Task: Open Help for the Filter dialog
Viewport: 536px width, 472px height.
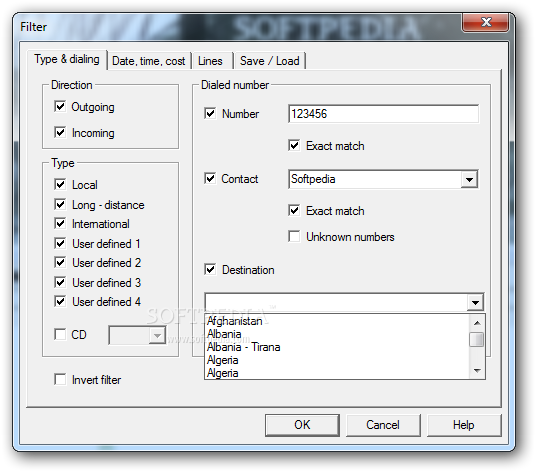Action: (x=464, y=425)
